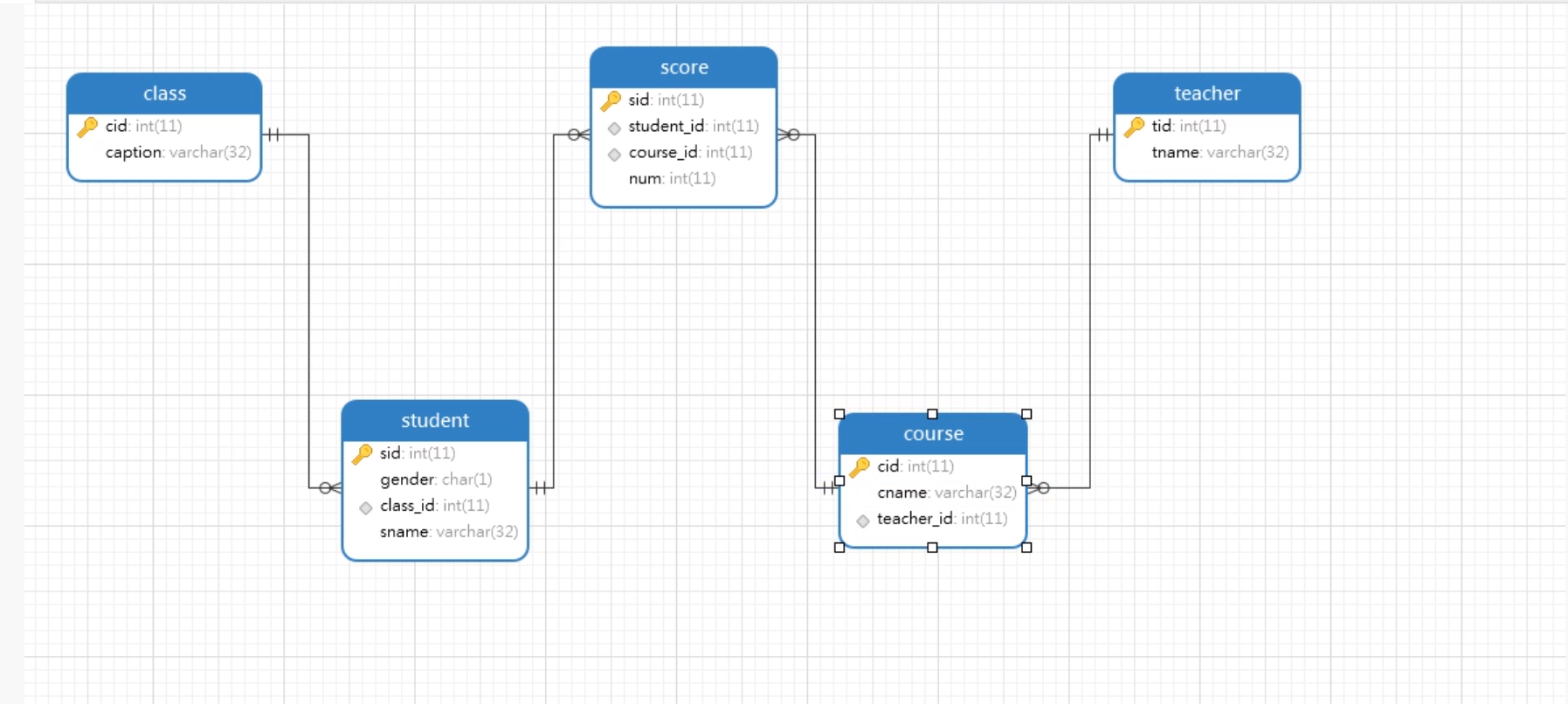
Task: Click primary key icon of course cid
Action: [860, 467]
